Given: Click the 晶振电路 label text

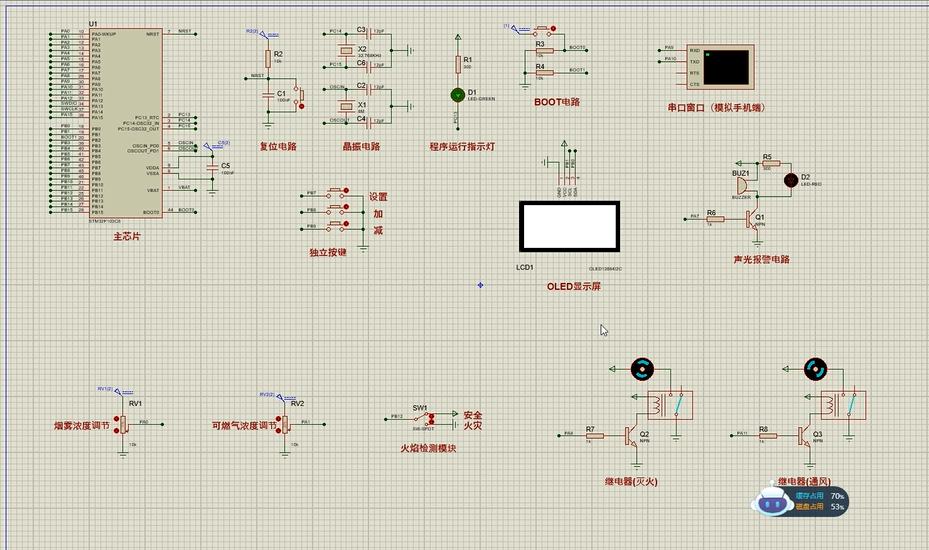Looking at the screenshot, I should (x=361, y=146).
